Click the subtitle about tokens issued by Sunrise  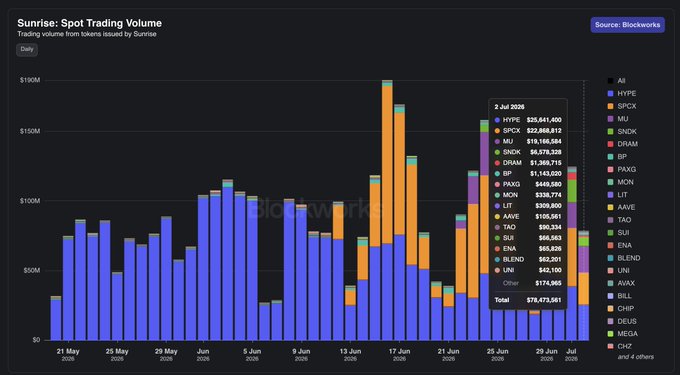87,34
